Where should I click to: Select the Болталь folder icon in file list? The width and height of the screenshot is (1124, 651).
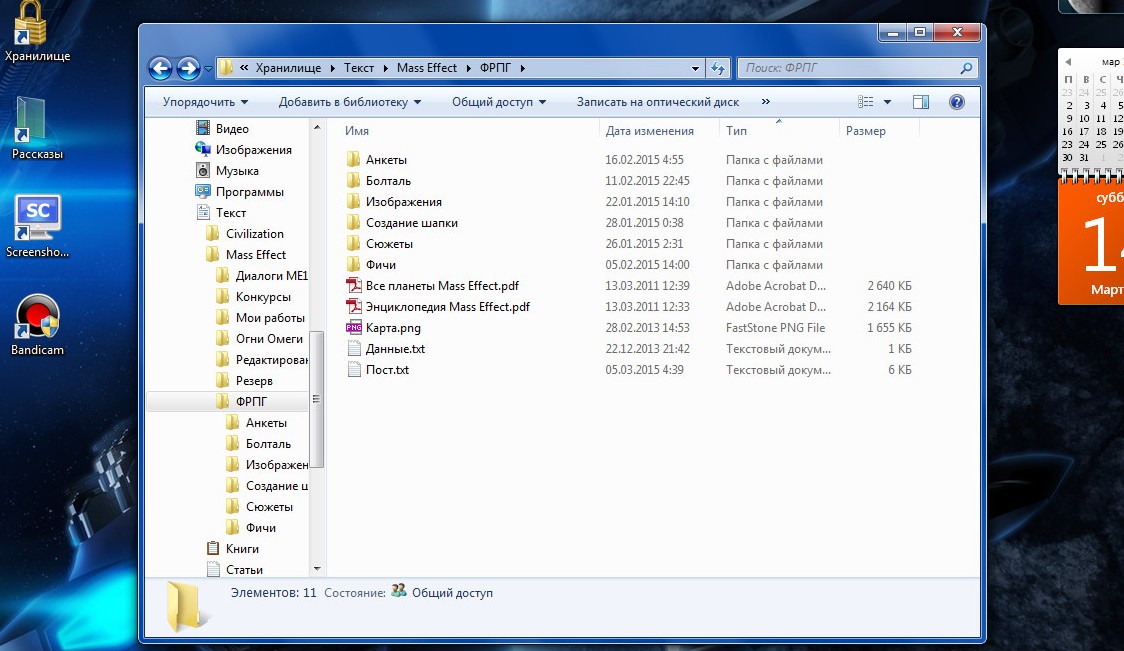coord(353,181)
